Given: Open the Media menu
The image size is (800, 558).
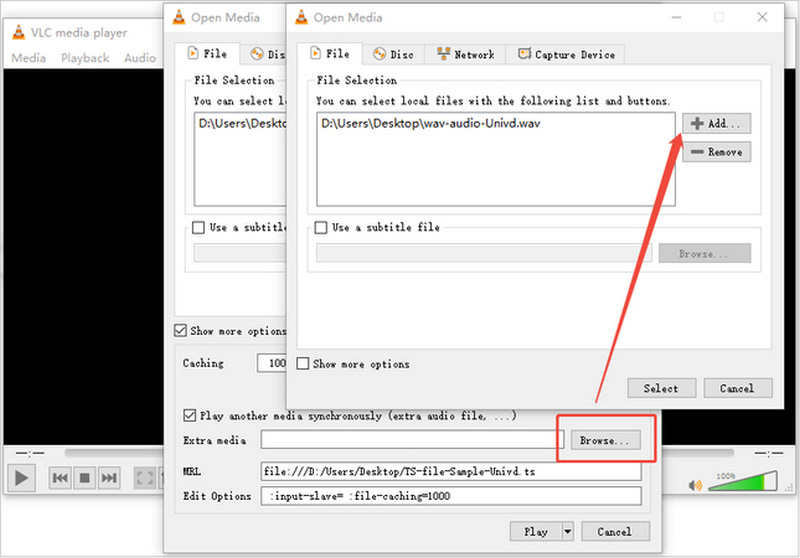Looking at the screenshot, I should pos(29,58).
